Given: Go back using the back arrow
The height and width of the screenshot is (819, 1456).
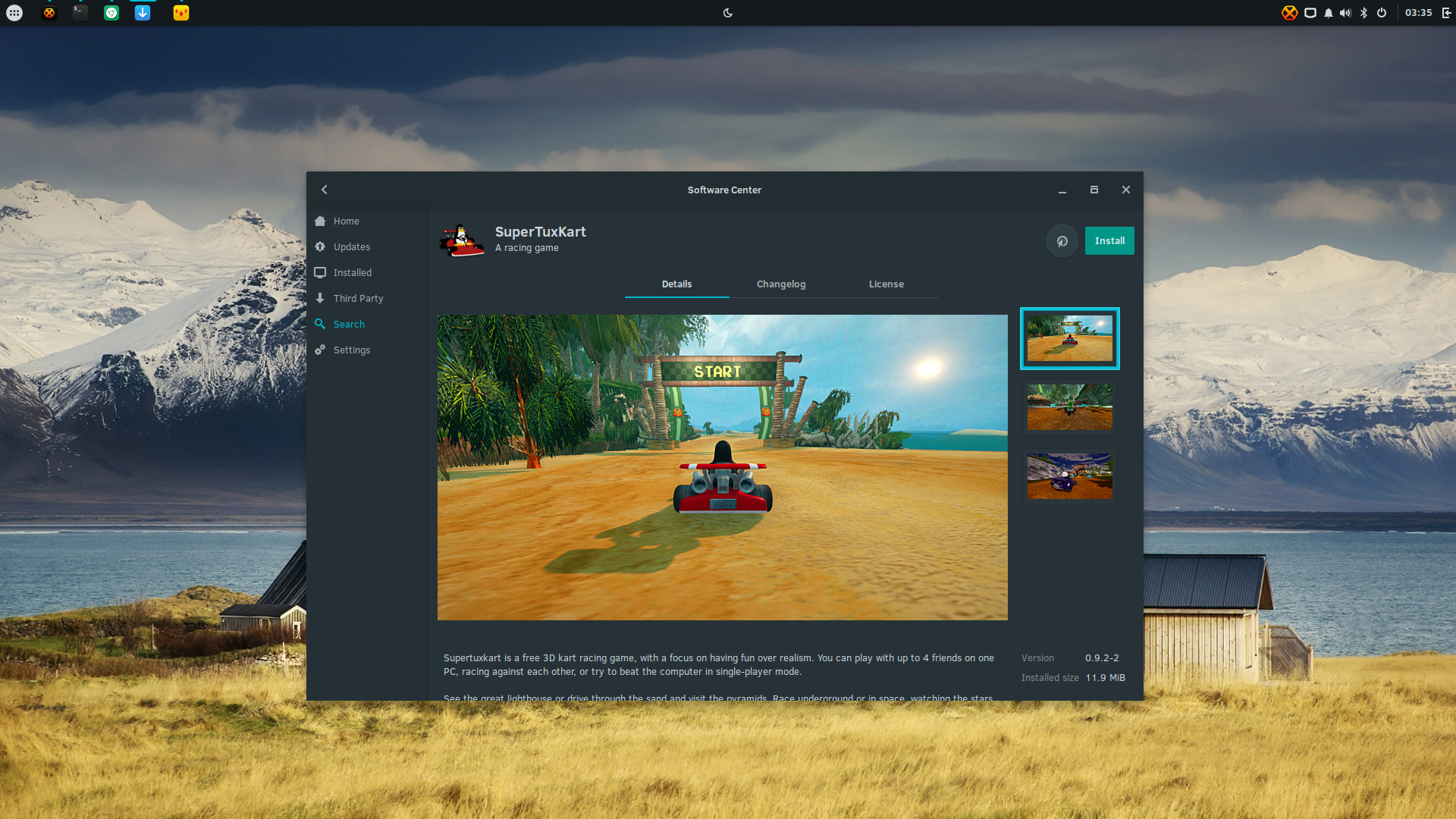Looking at the screenshot, I should [x=325, y=190].
